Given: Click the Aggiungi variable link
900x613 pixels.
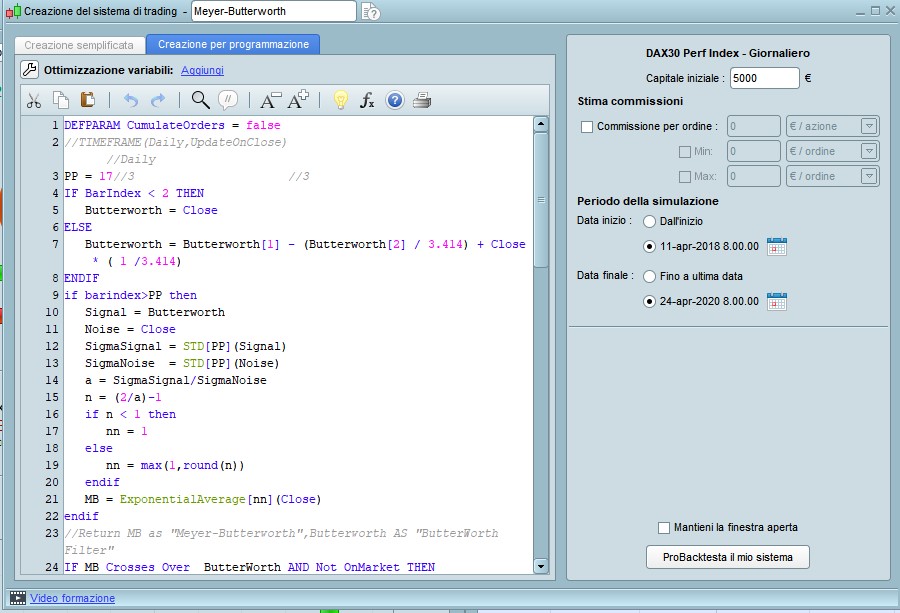Looking at the screenshot, I should [202, 70].
